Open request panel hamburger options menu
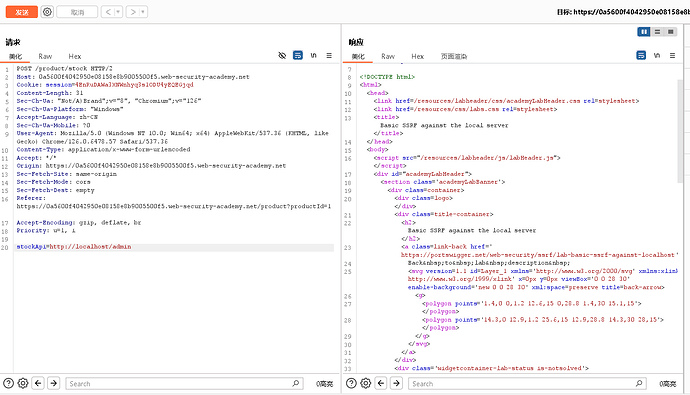 pyautogui.click(x=329, y=55)
